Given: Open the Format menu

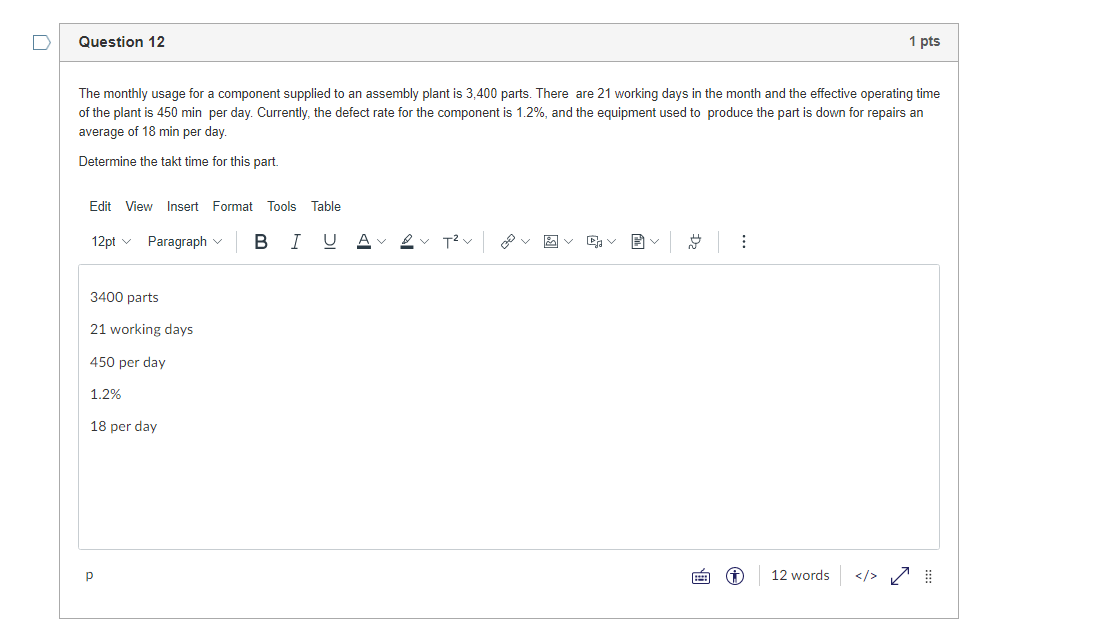Looking at the screenshot, I should [232, 207].
